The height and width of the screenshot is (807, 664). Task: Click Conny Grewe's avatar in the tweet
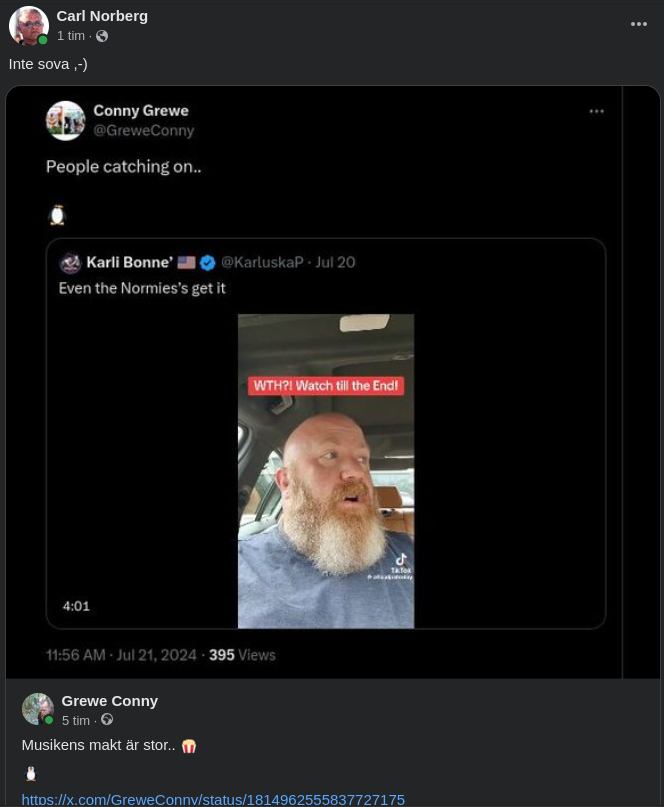click(x=66, y=120)
